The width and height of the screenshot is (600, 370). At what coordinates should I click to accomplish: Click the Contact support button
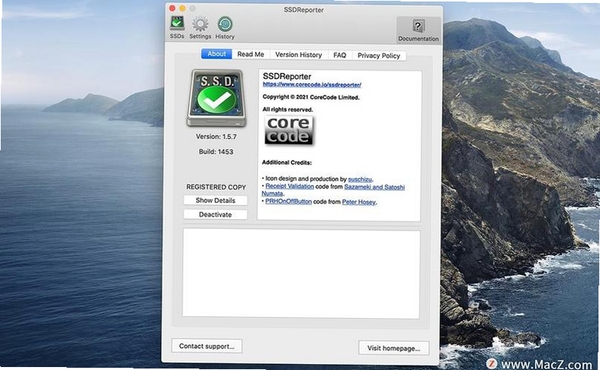(207, 346)
